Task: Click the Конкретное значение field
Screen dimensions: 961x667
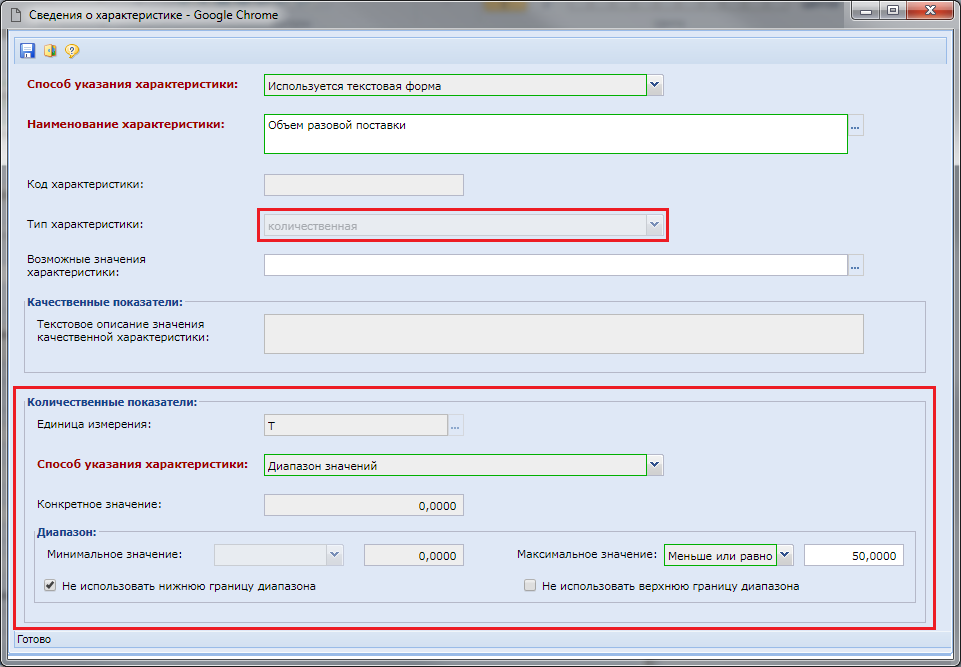Action: point(363,506)
